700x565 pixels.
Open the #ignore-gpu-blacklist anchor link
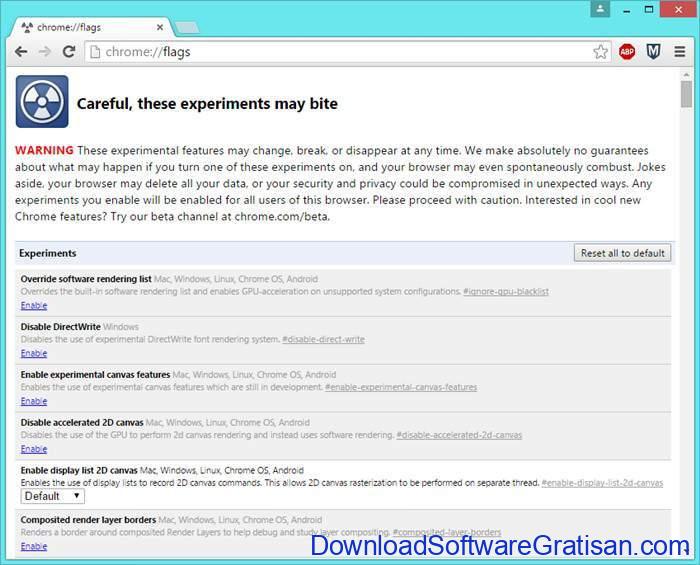coord(506,291)
